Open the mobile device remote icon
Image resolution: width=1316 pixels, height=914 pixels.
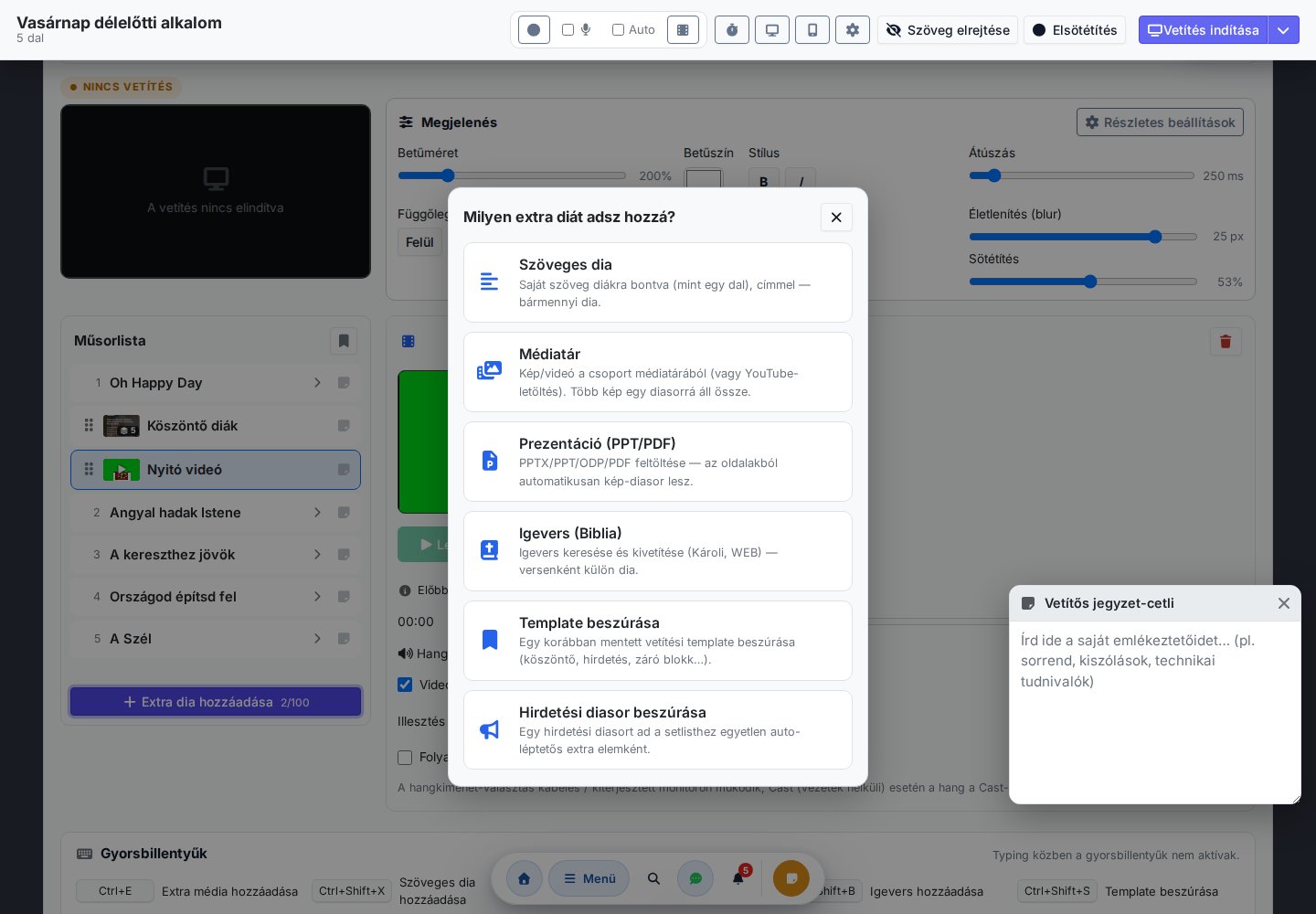[x=812, y=30]
